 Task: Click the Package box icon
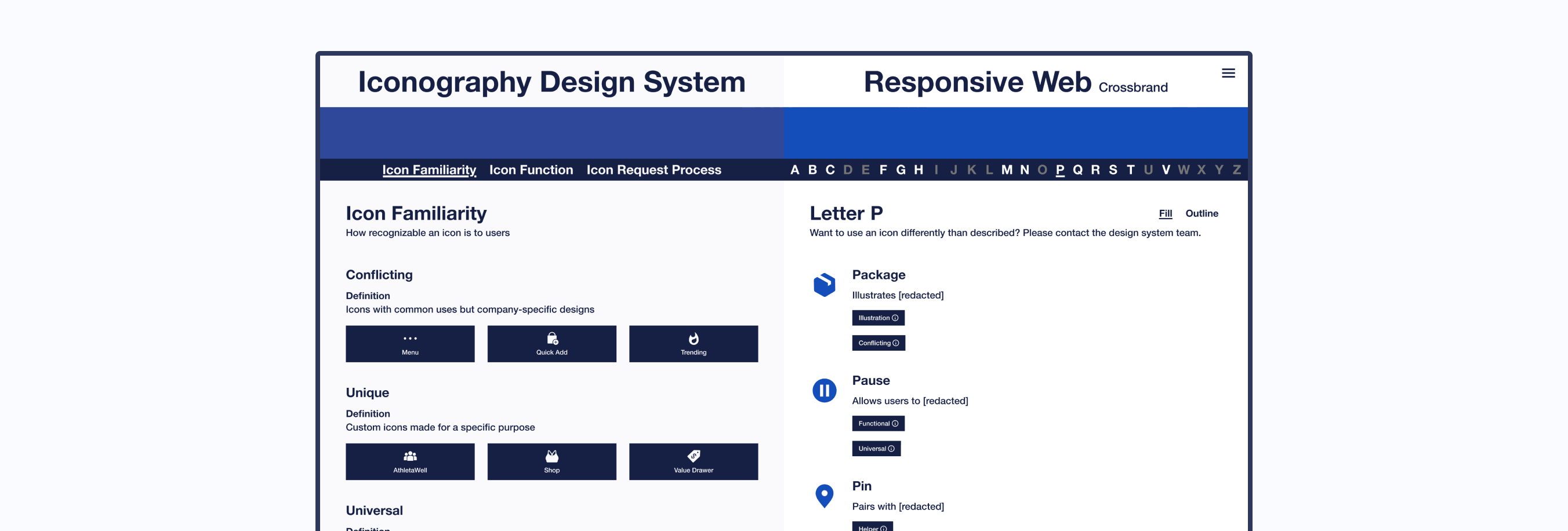824,285
